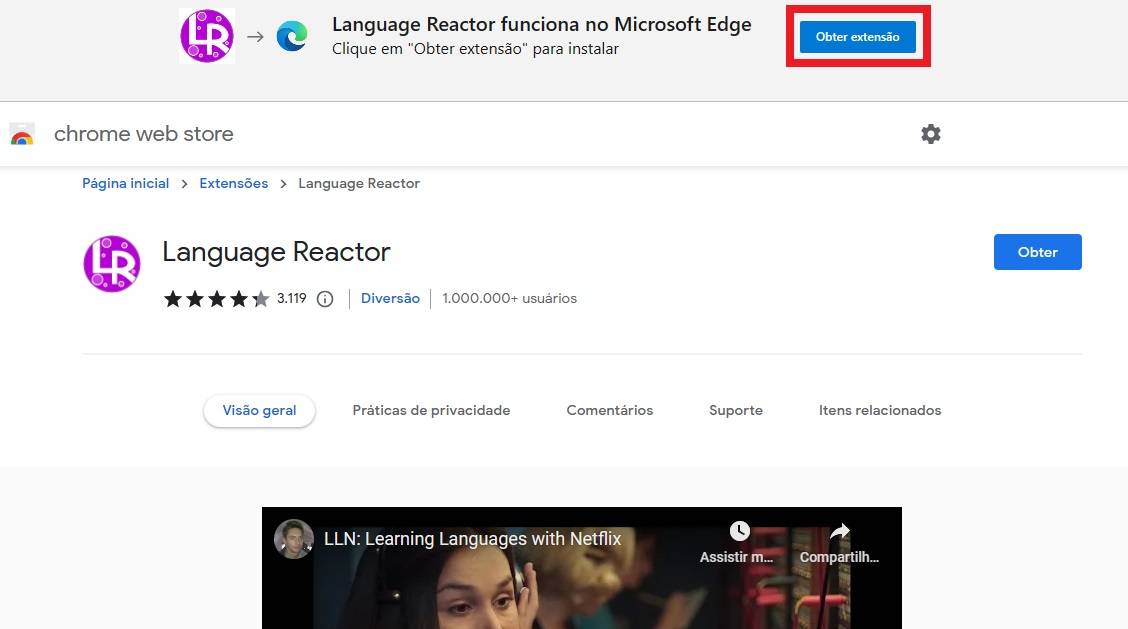Open the Diversão category link
Viewport: 1128px width, 629px height.
[390, 299]
